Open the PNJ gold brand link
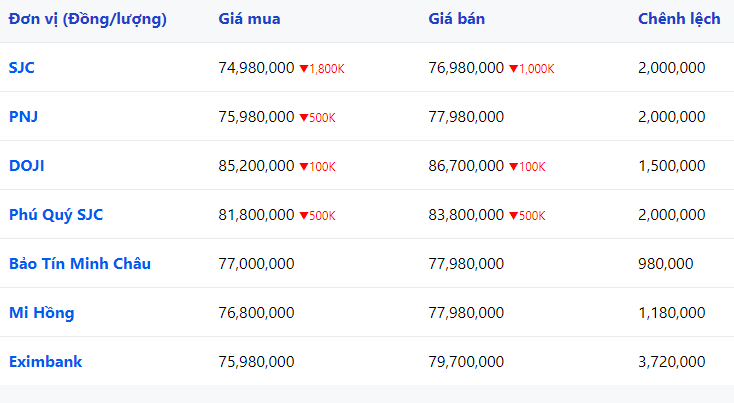The width and height of the screenshot is (734, 403). 23,117
